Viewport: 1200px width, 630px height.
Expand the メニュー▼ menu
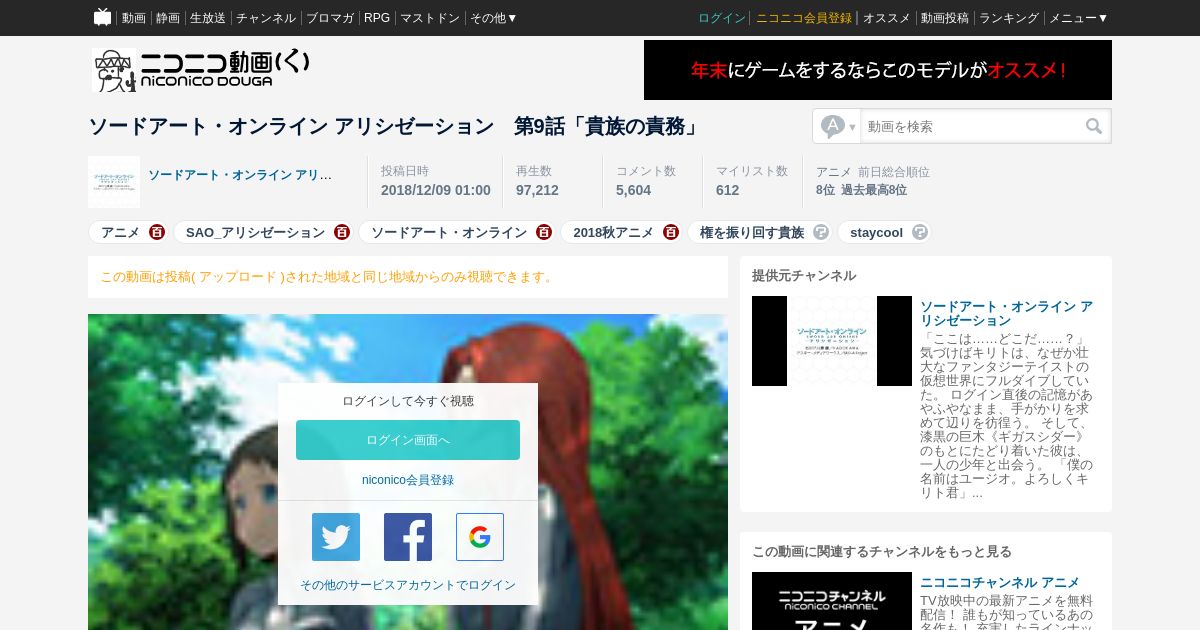tap(1078, 18)
